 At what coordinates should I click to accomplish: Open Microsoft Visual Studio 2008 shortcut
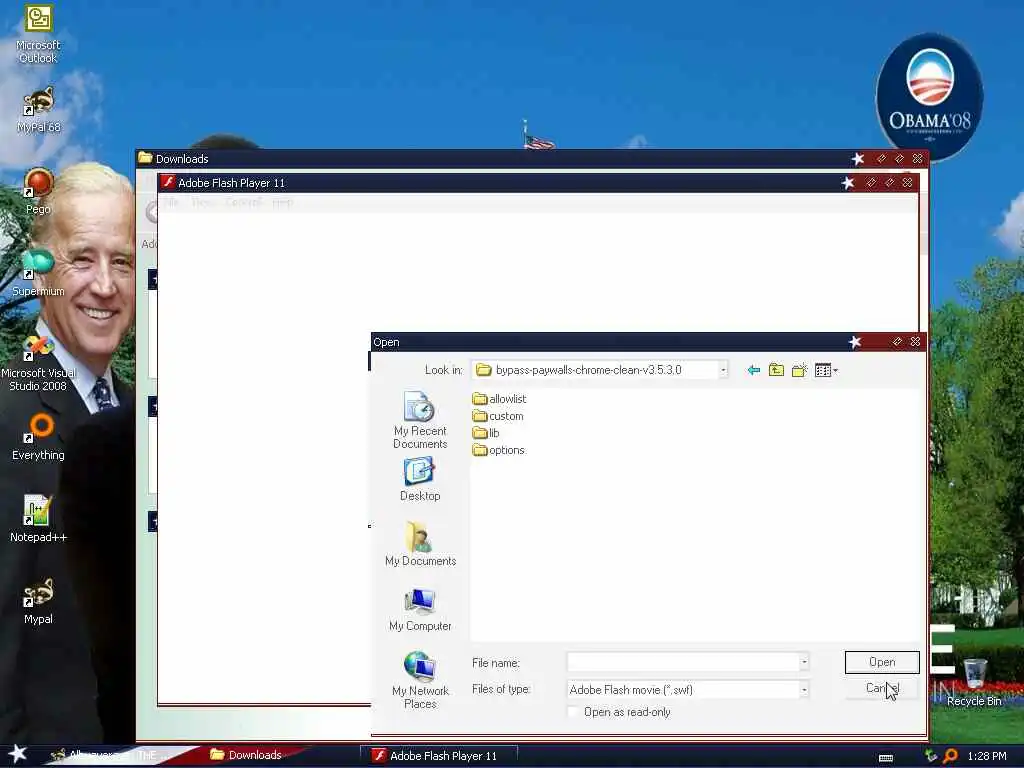[x=38, y=363]
